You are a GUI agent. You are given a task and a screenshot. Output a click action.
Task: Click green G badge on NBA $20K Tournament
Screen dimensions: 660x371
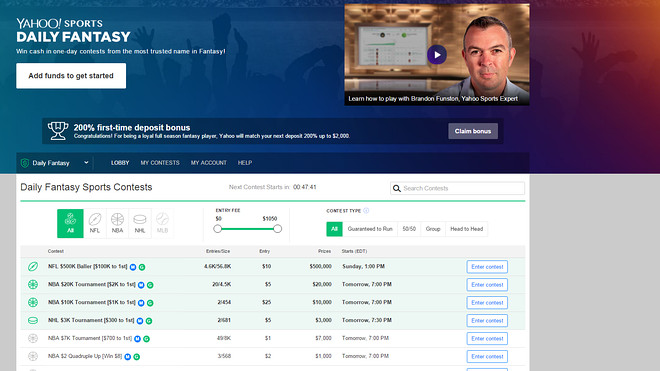150,285
